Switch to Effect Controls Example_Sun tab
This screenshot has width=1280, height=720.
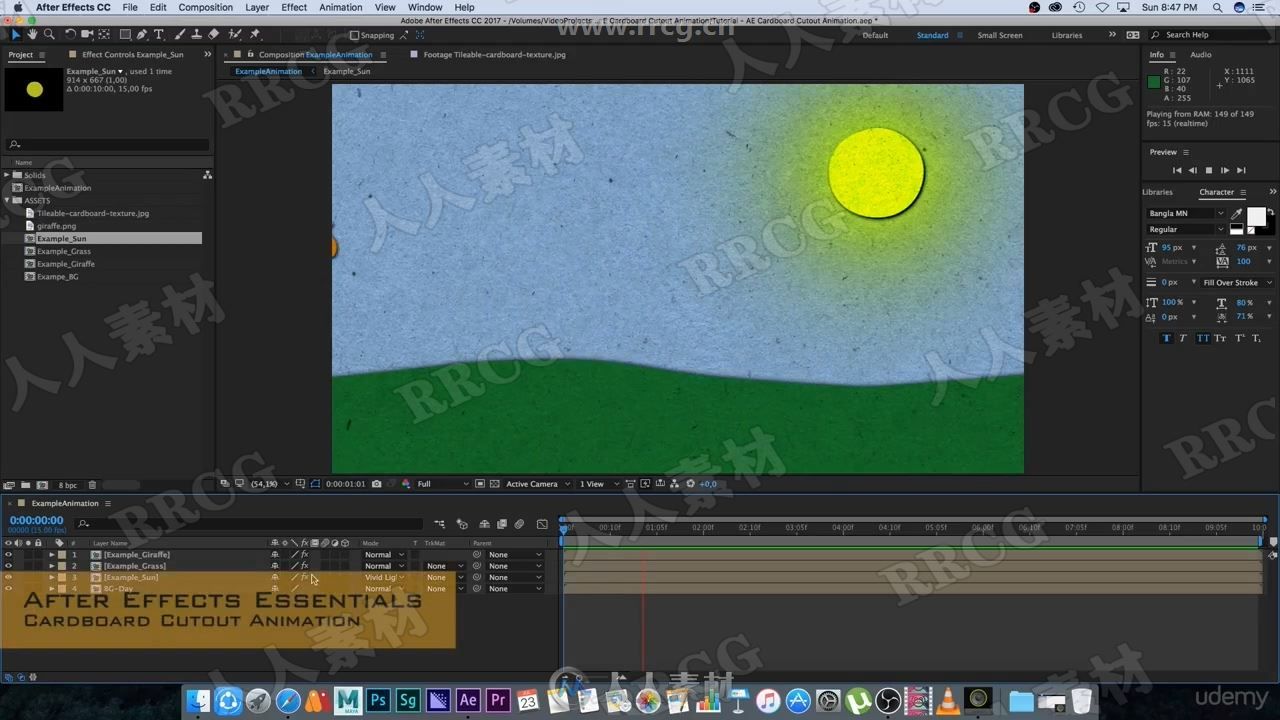pyautogui.click(x=133, y=54)
